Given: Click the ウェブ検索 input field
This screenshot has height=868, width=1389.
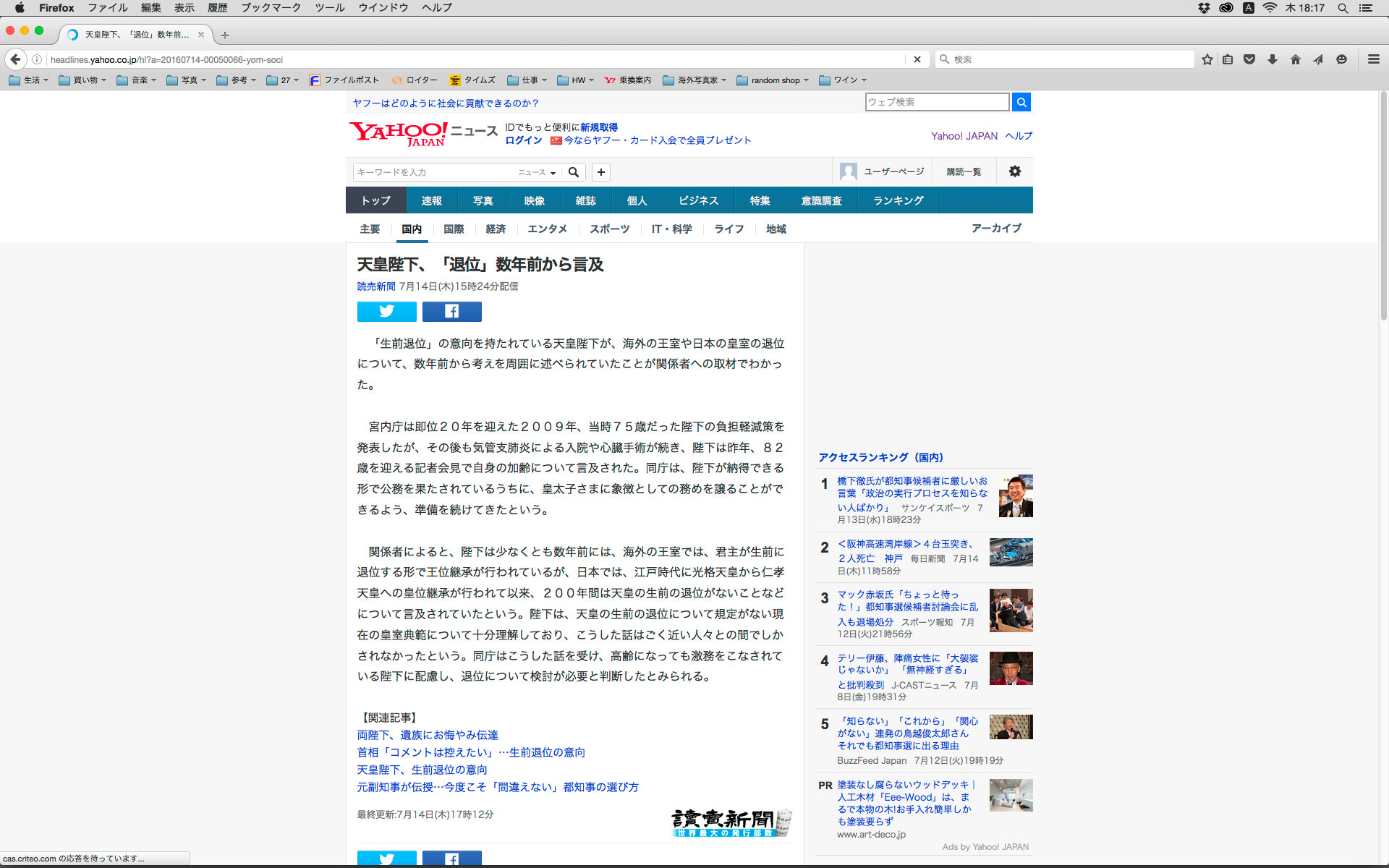Looking at the screenshot, I should (936, 102).
